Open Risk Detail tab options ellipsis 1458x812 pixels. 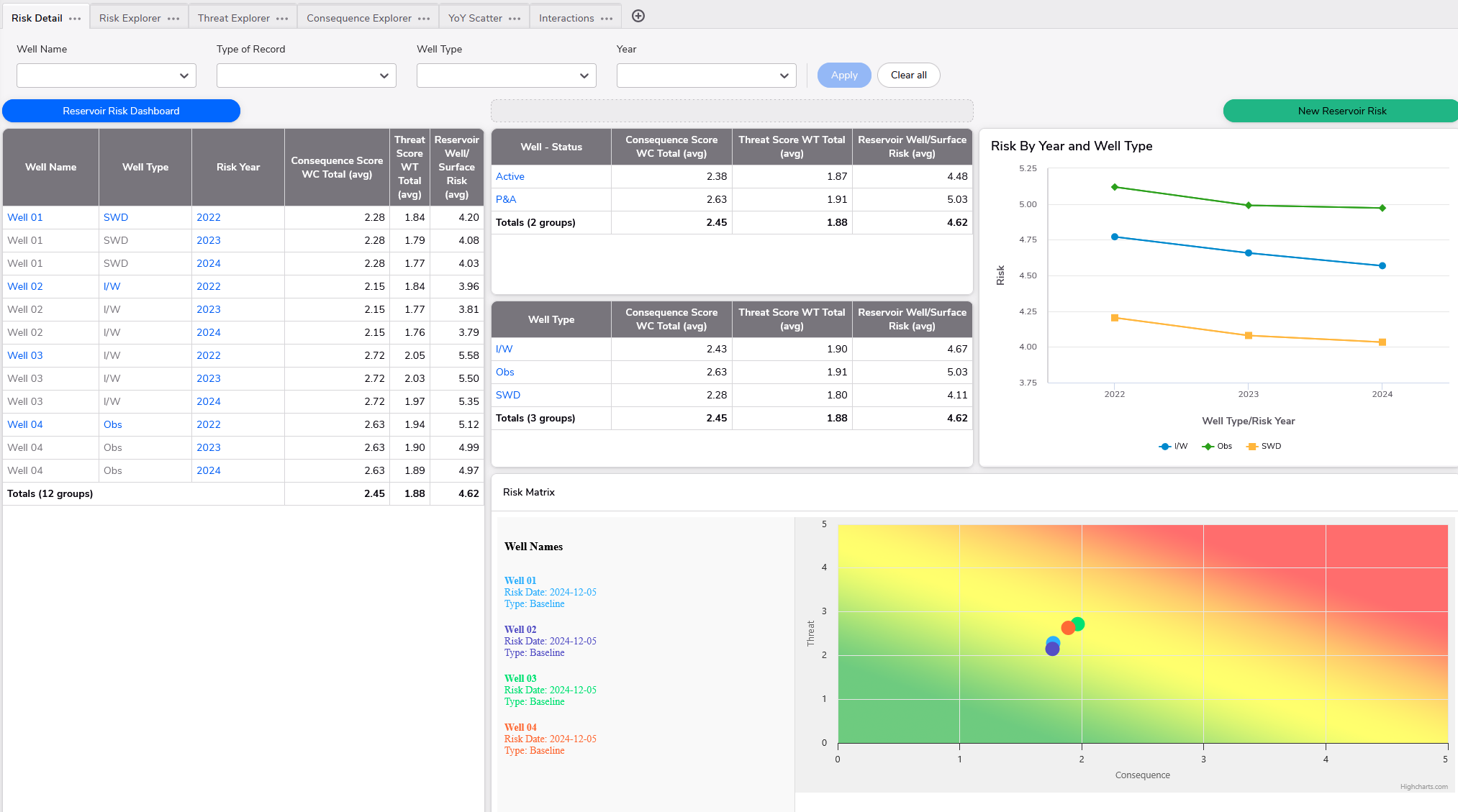coord(75,19)
